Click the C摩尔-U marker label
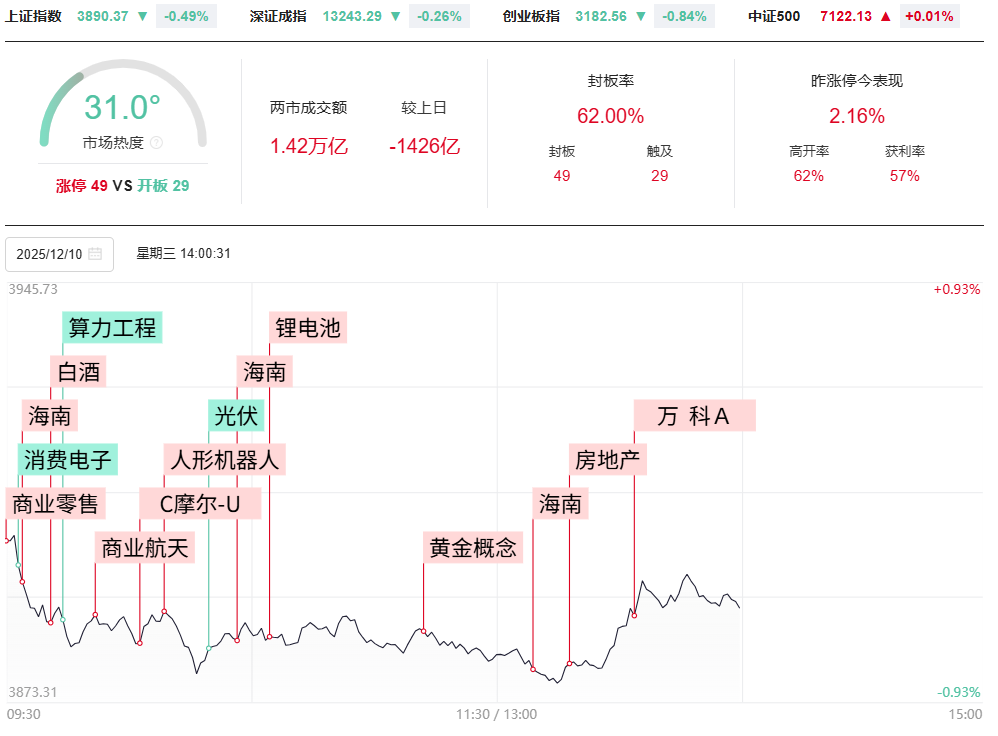The image size is (998, 736). (200, 504)
